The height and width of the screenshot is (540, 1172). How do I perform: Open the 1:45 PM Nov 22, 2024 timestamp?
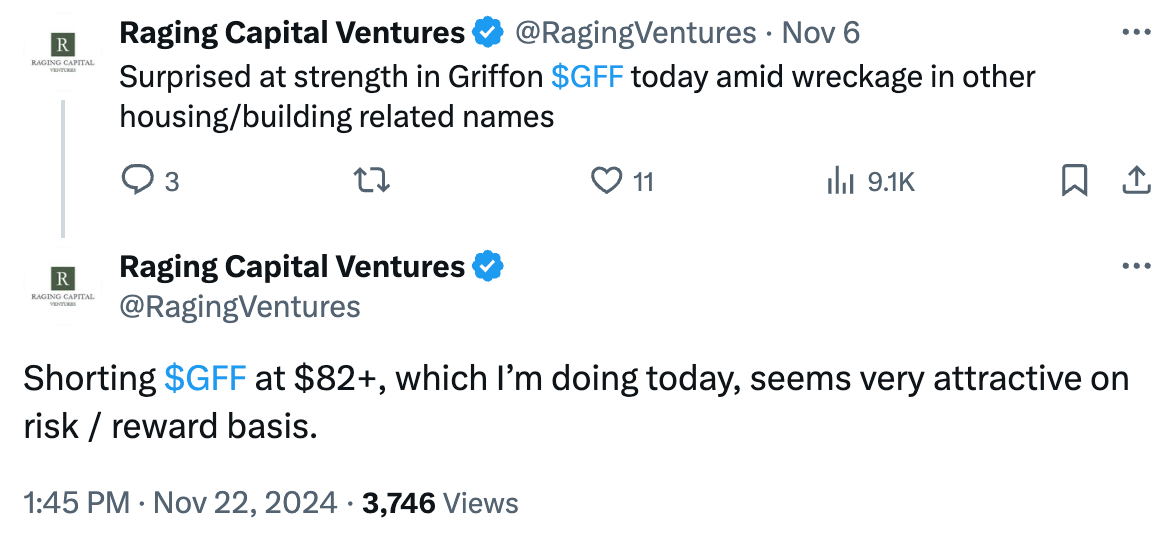pos(180,503)
